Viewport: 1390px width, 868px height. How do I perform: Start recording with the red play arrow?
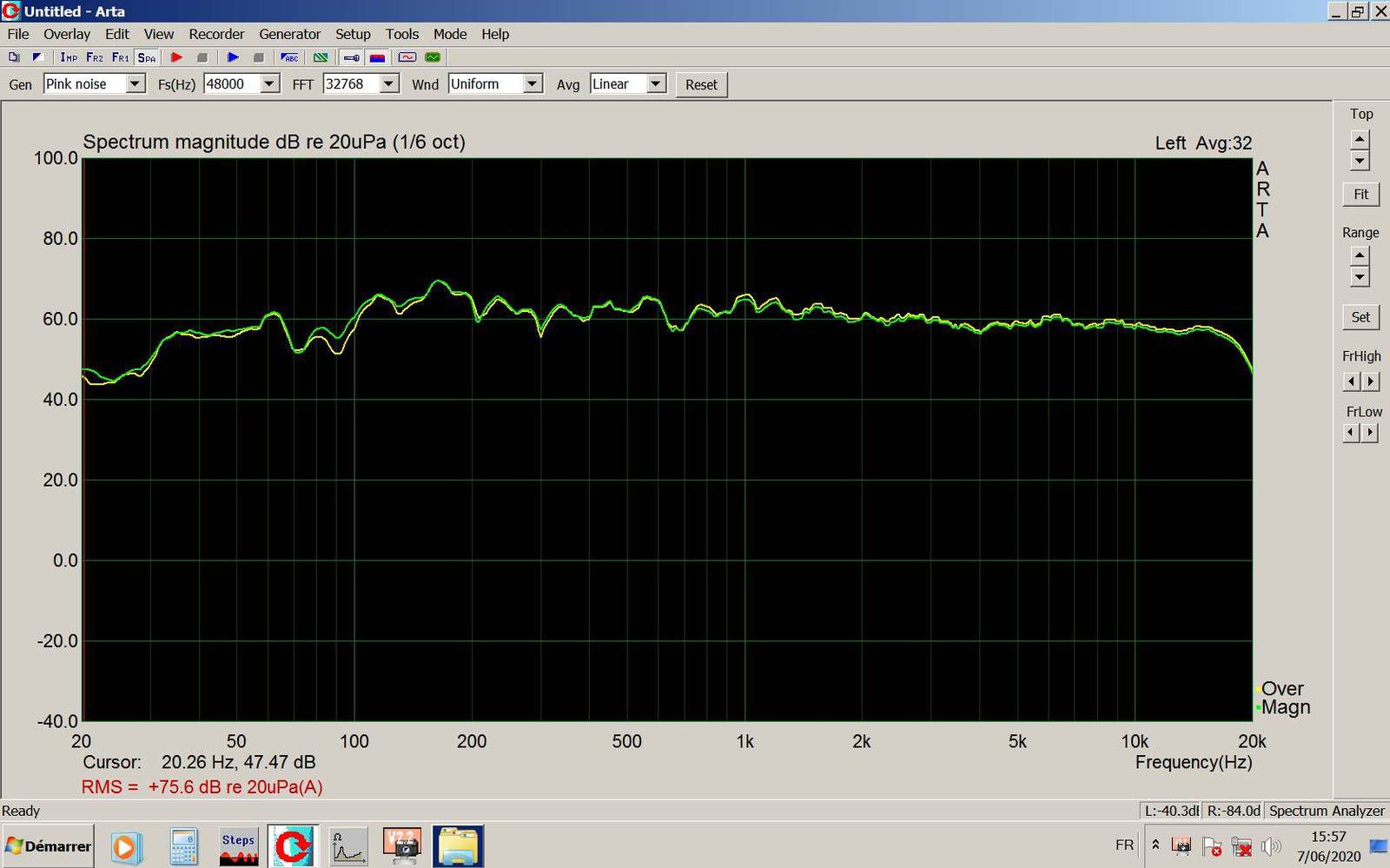[176, 57]
